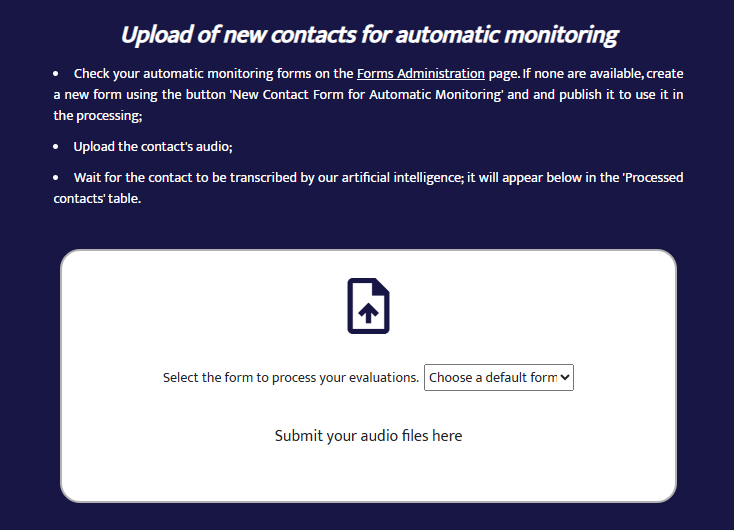Screen dimensions: 734x530
Task: Click the page heading about uploading contacts
Action: pos(368,35)
